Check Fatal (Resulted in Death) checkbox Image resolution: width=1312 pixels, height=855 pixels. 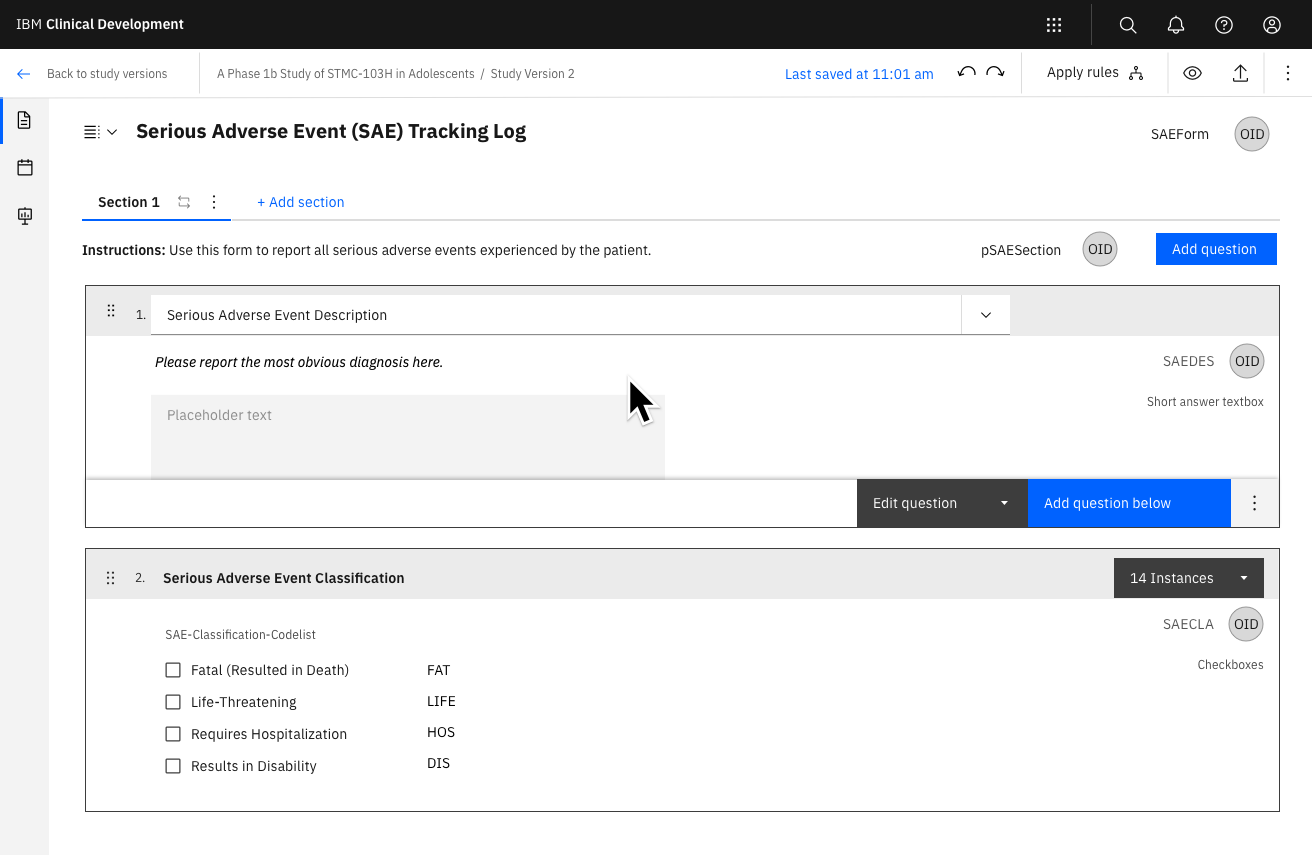173,670
